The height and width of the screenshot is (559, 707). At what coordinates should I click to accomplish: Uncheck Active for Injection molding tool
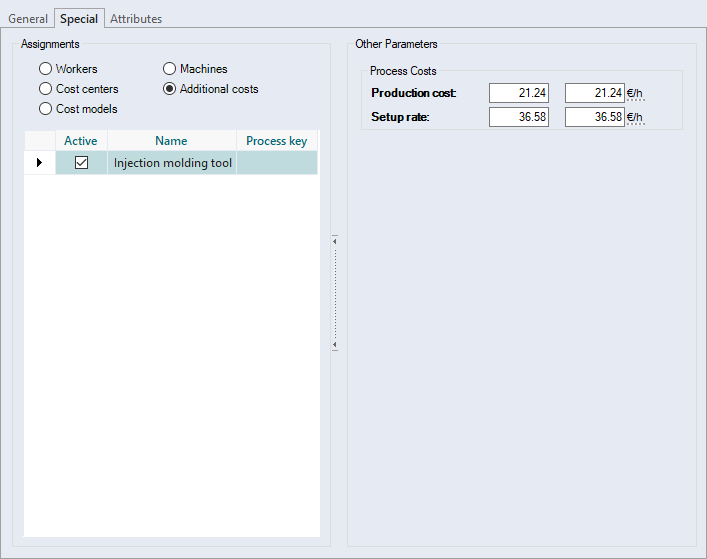82,163
